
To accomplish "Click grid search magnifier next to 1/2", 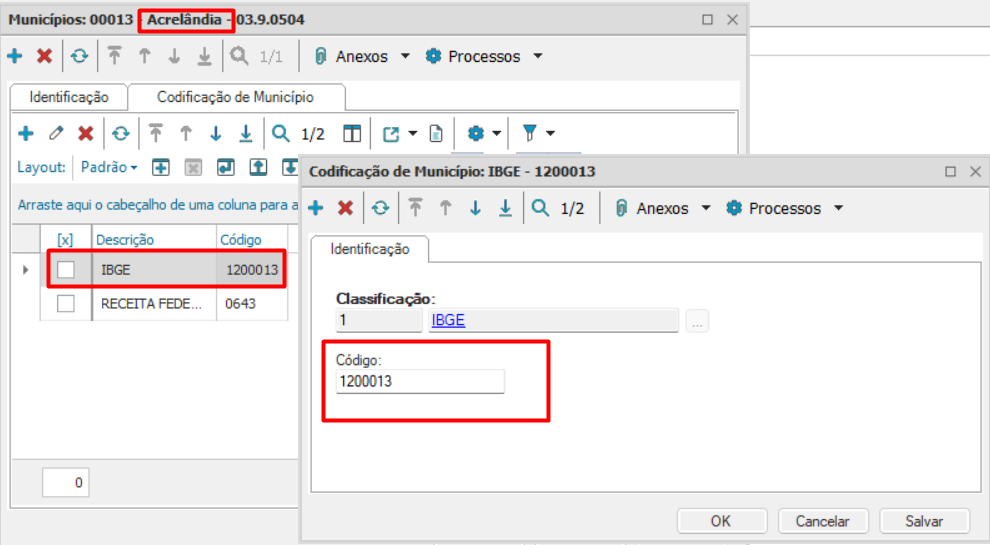I will pyautogui.click(x=281, y=133).
